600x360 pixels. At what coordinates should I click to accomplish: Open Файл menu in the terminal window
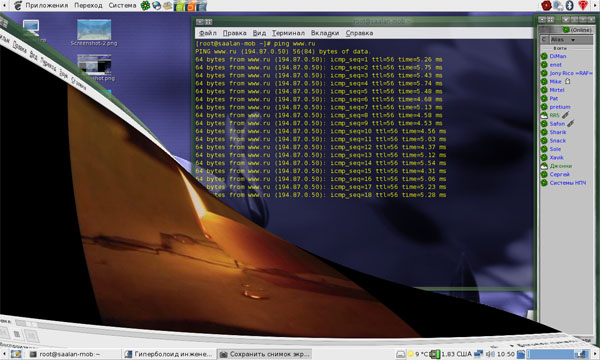(208, 33)
